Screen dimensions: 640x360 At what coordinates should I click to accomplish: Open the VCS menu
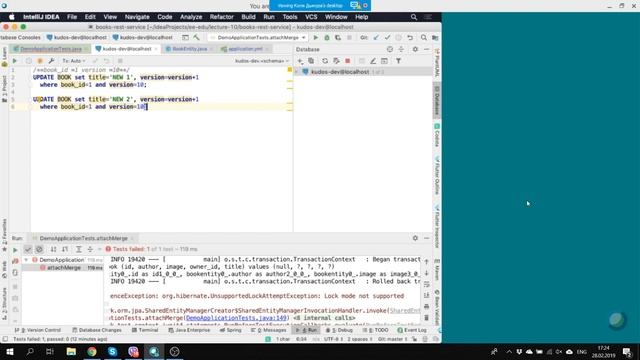[x=311, y=17]
